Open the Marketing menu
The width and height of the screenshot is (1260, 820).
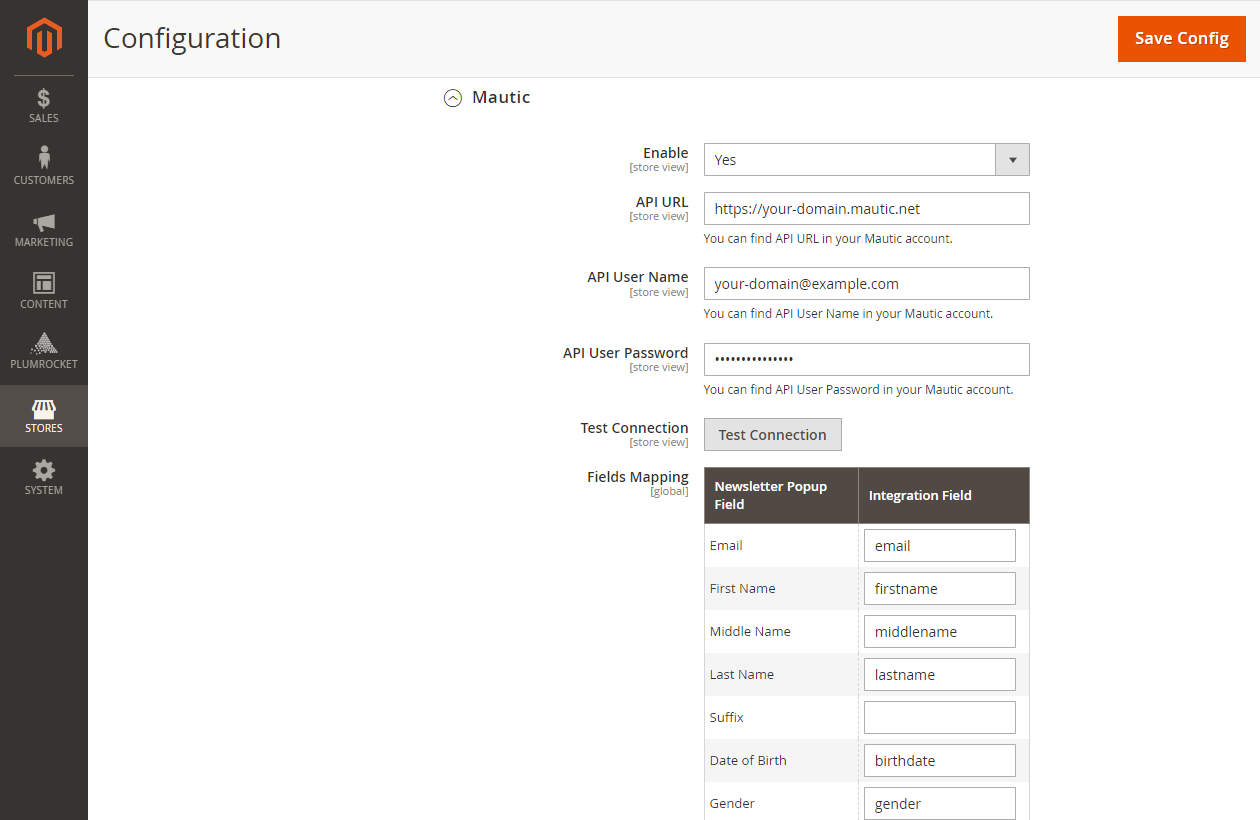tap(44, 230)
